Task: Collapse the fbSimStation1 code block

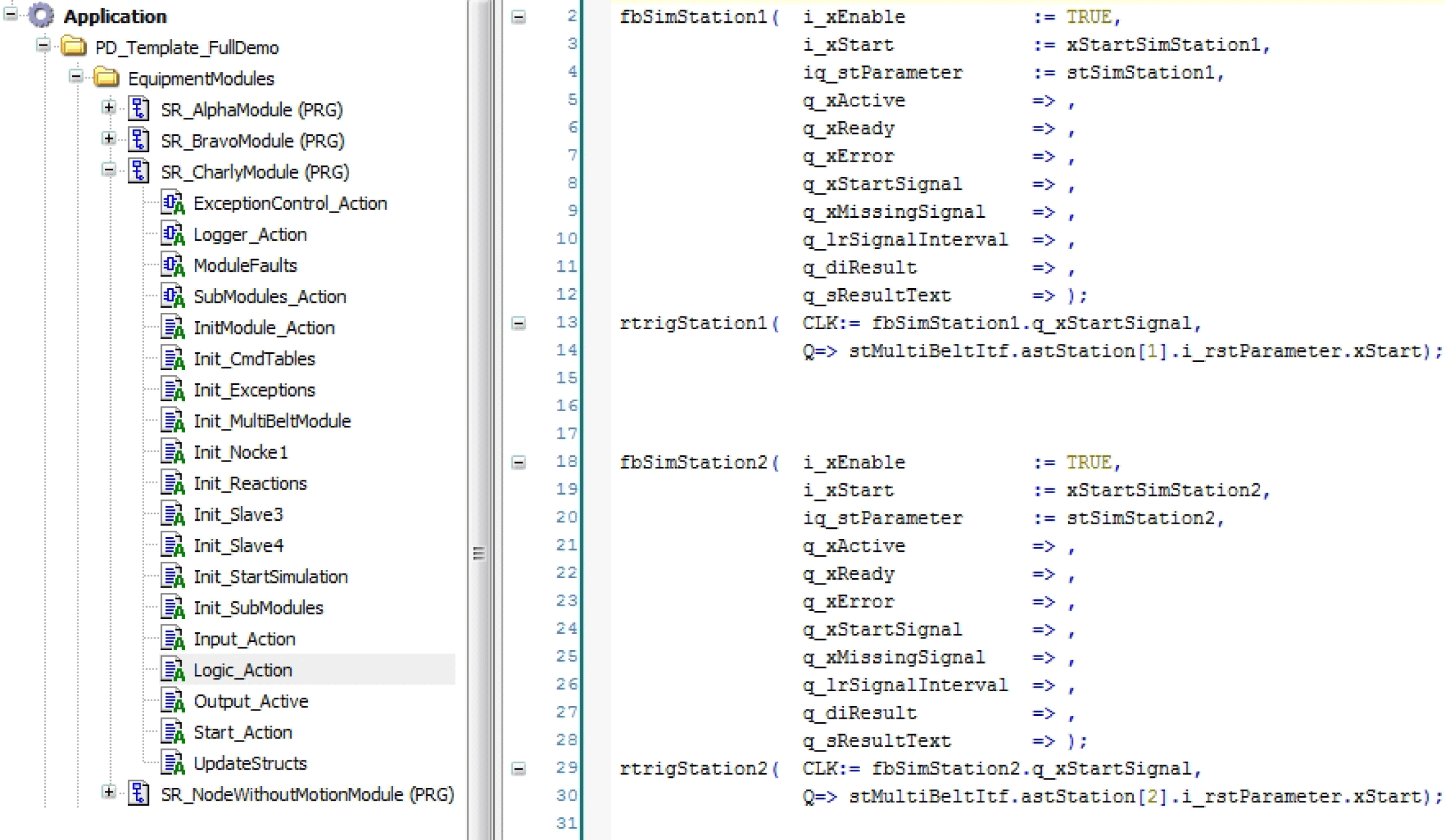Action: pyautogui.click(x=519, y=17)
